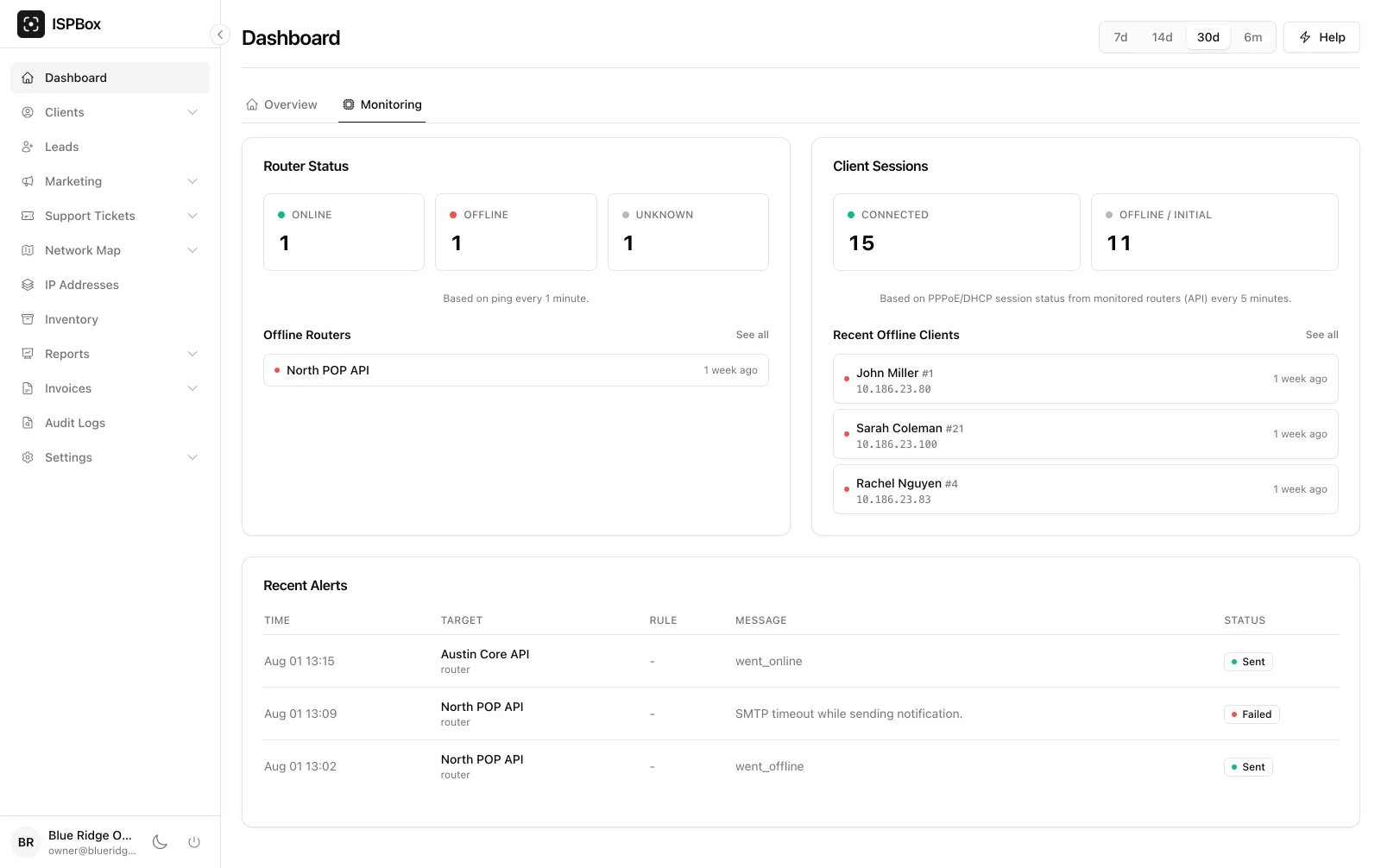
Task: Click the Support Tickets ticket icon
Action: tap(28, 216)
